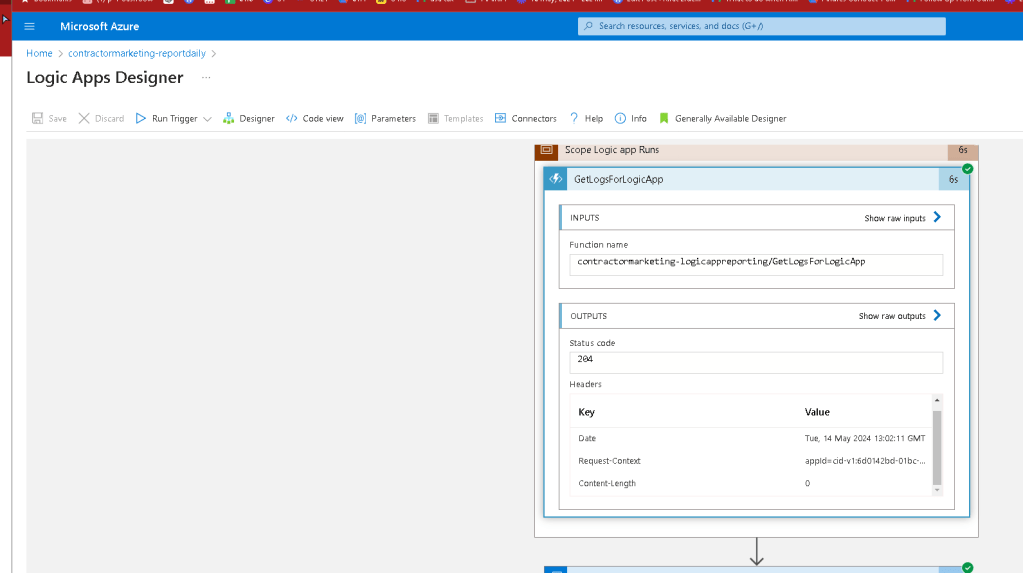Click the Info circle icon
Image resolution: width=1023 pixels, height=573 pixels.
620,118
